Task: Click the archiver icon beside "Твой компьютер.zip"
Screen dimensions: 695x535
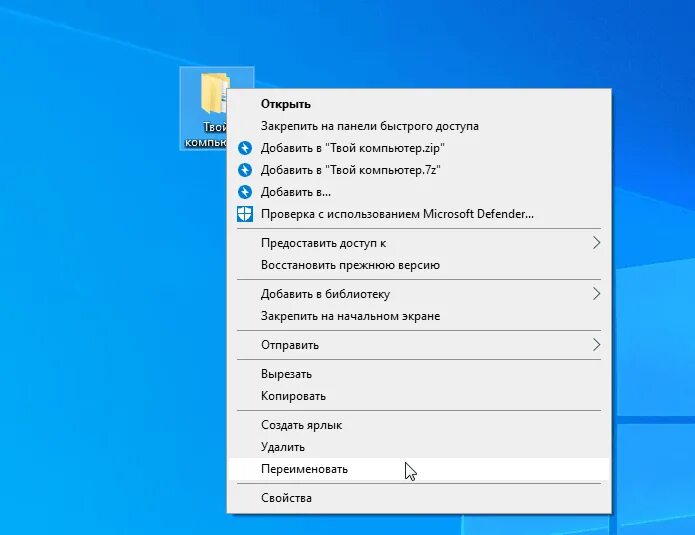Action: (245, 148)
